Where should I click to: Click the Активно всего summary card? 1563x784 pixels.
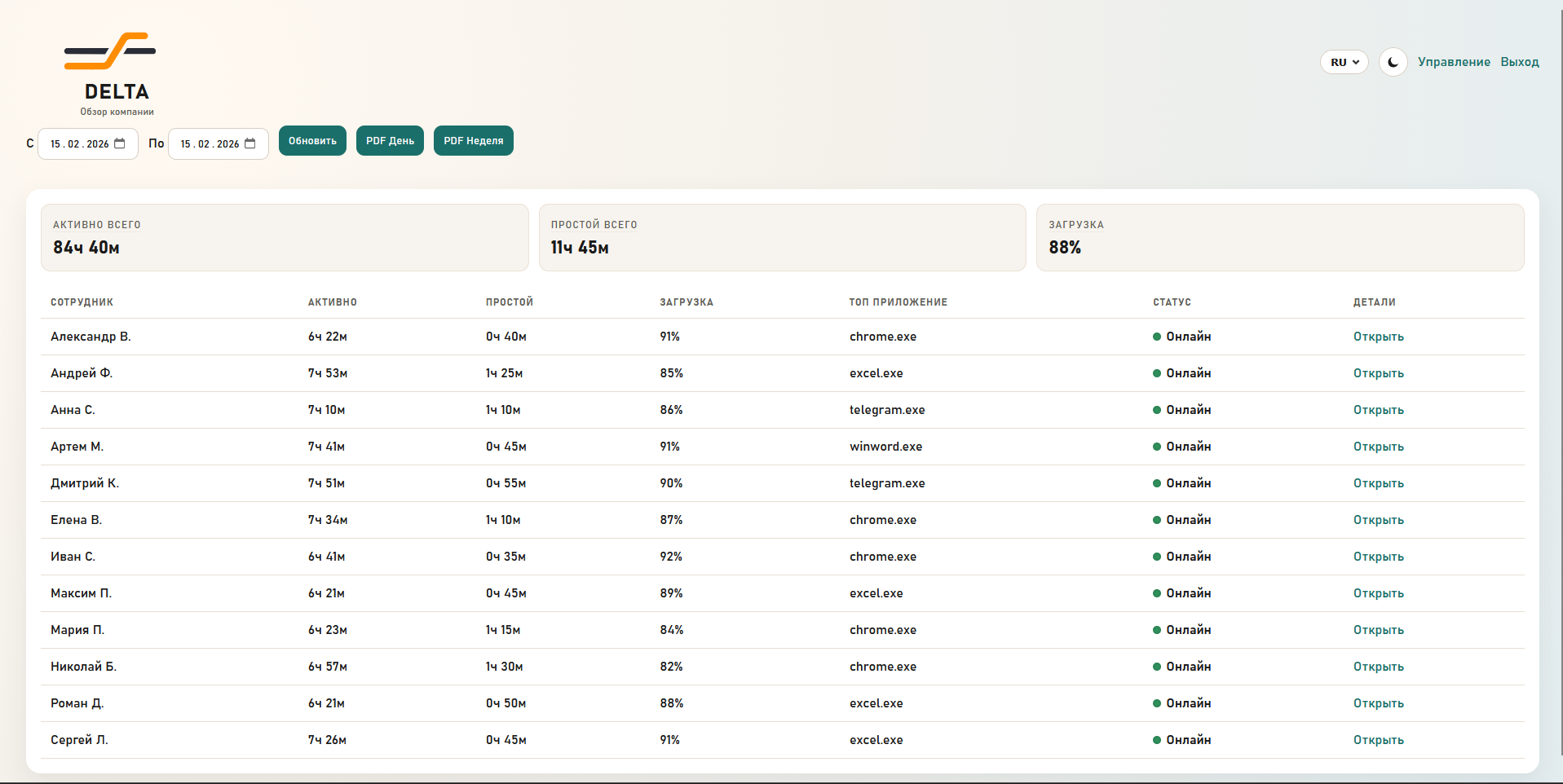285,237
